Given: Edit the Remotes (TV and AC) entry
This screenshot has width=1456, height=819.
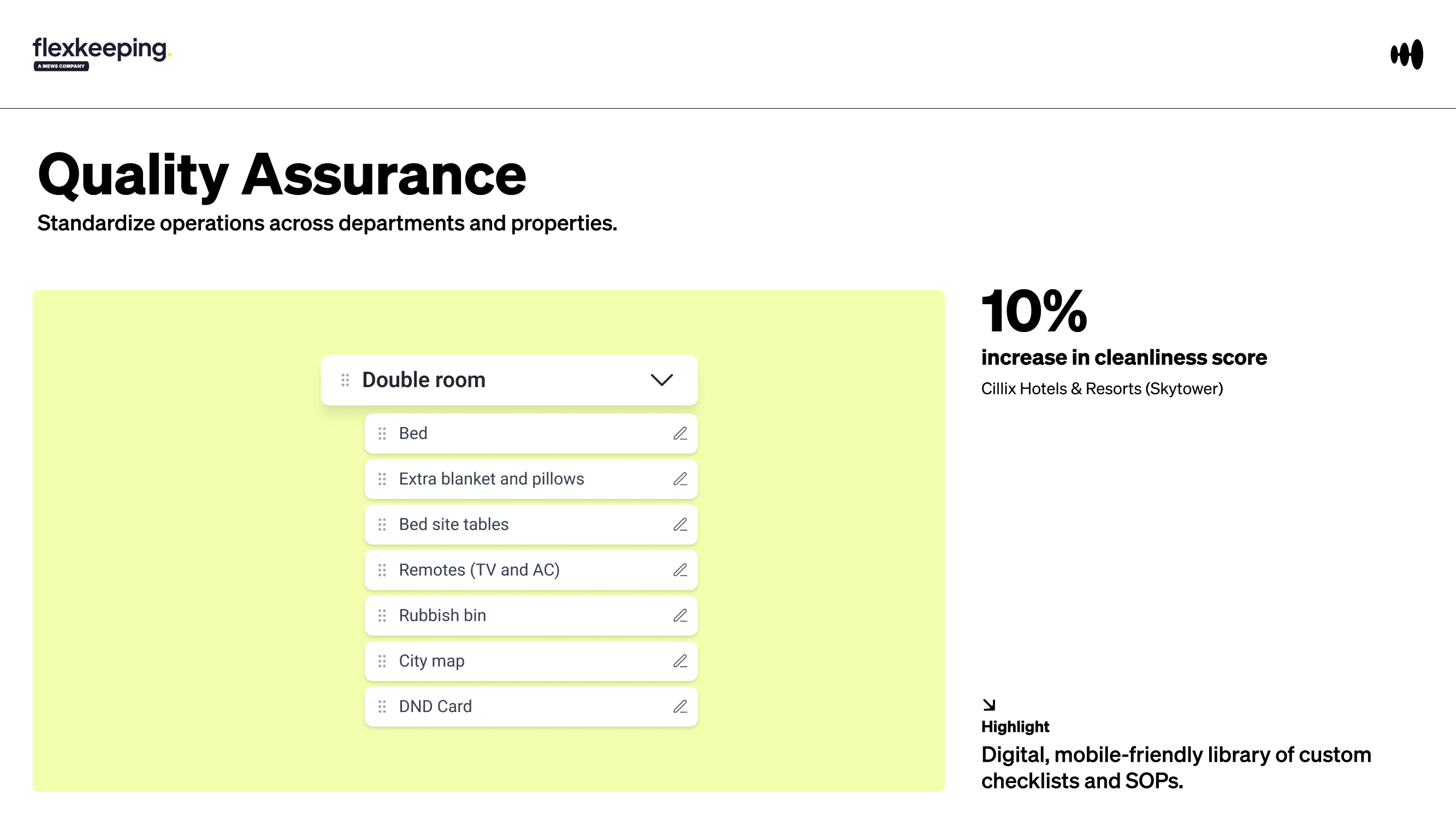Looking at the screenshot, I should click(x=680, y=569).
